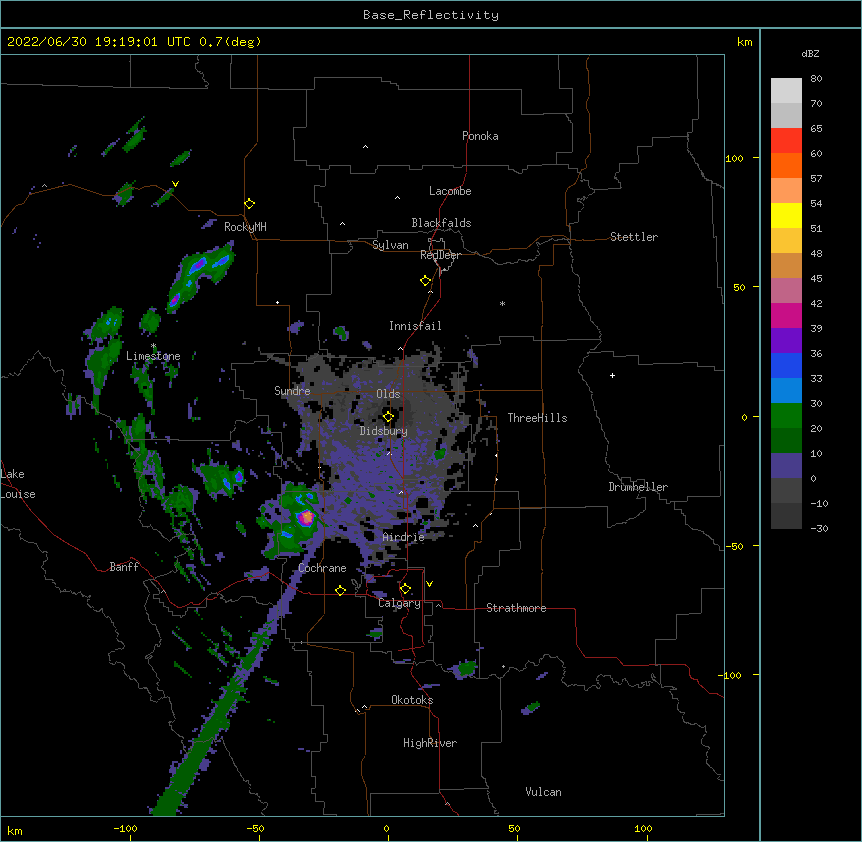Click the 80 value at legend top
The width and height of the screenshot is (862, 842).
pyautogui.click(x=816, y=79)
